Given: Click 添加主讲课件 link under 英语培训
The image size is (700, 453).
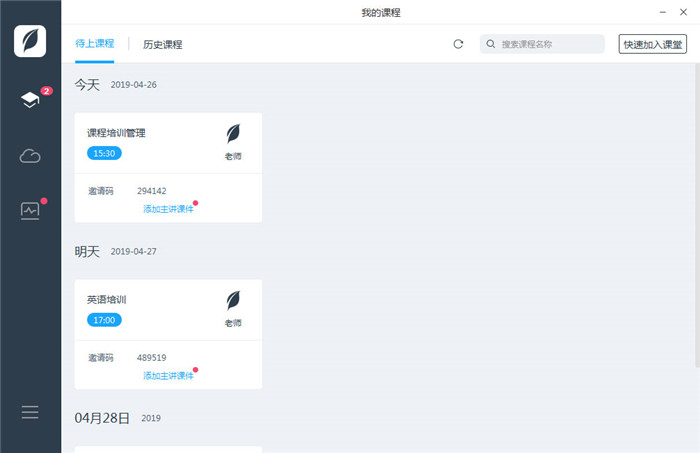Looking at the screenshot, I should click(x=168, y=376).
